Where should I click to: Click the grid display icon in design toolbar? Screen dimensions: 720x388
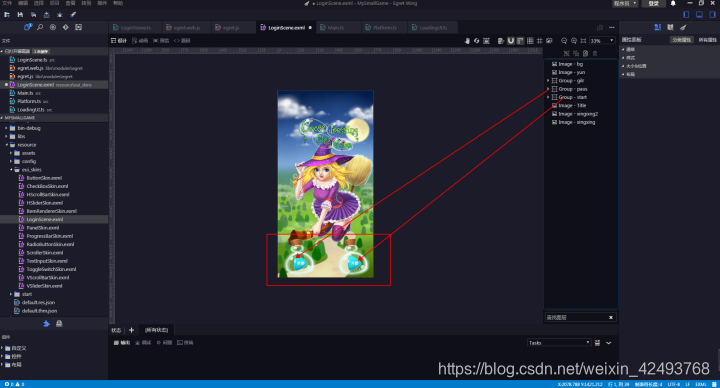click(x=530, y=41)
